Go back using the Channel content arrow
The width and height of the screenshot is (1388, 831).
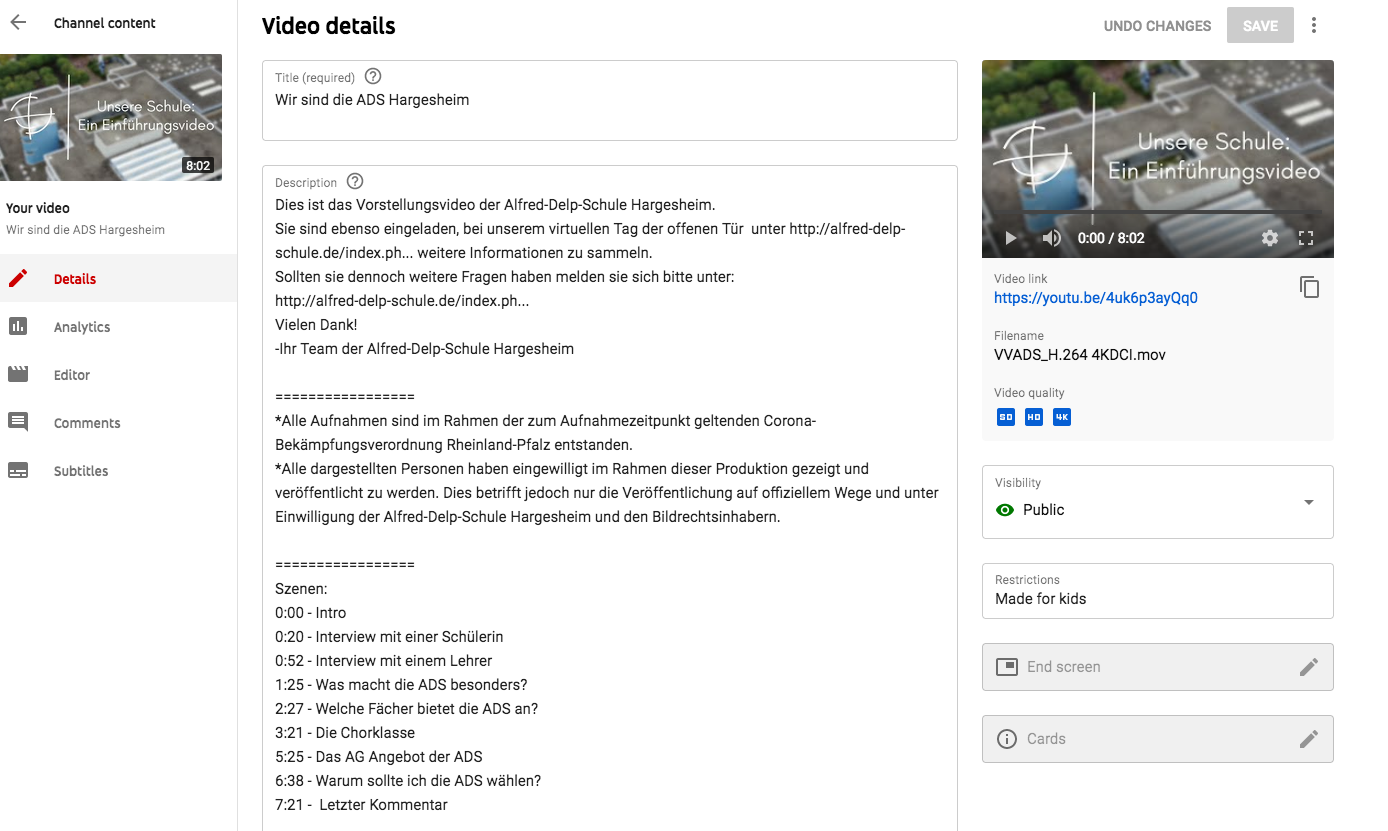pos(18,23)
